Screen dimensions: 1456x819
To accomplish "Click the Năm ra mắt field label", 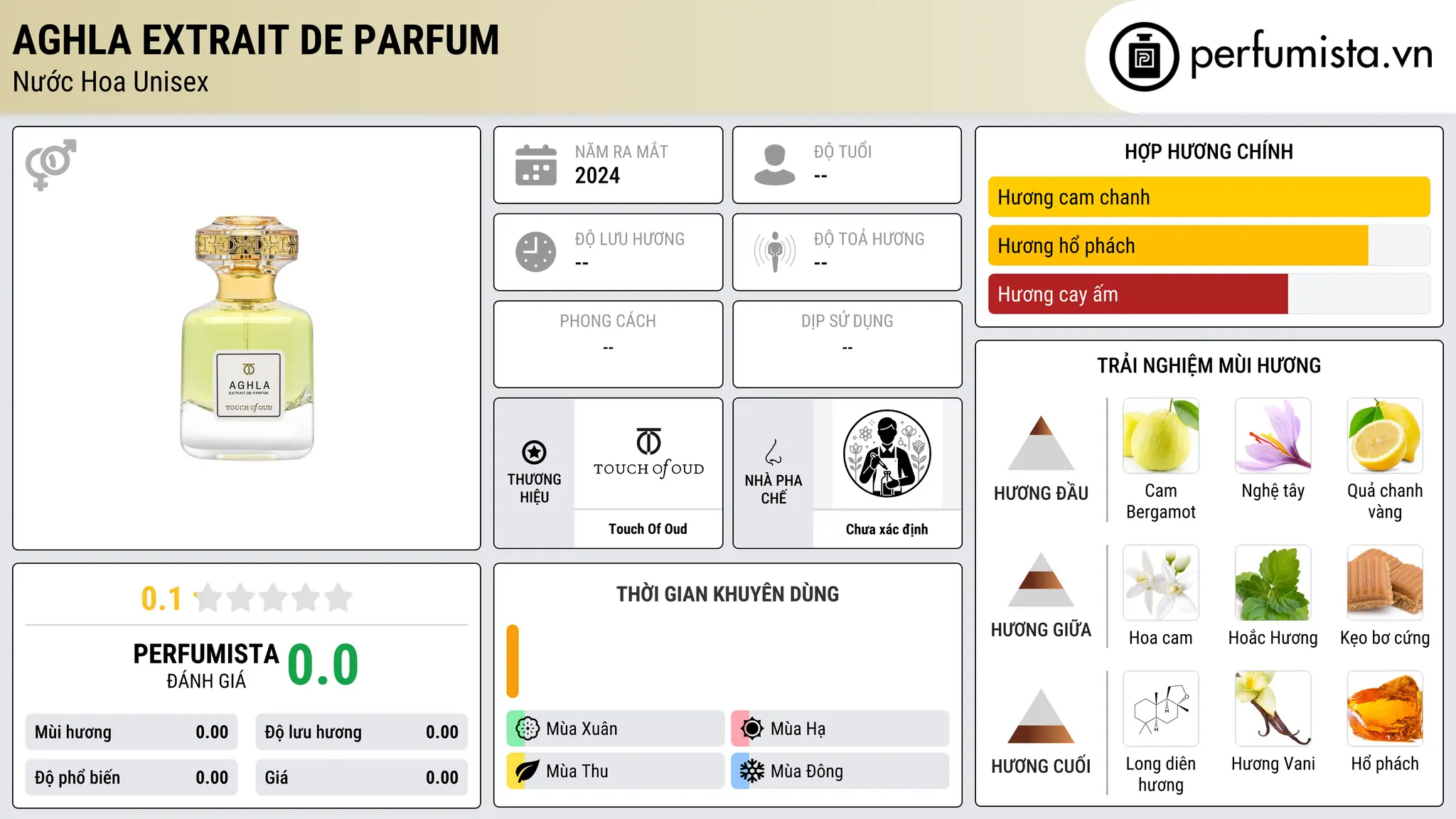I will tap(621, 151).
